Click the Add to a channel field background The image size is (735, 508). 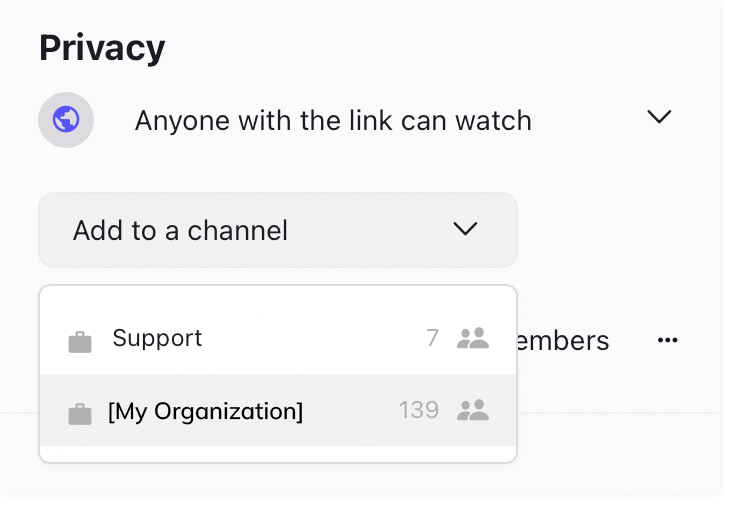278,230
